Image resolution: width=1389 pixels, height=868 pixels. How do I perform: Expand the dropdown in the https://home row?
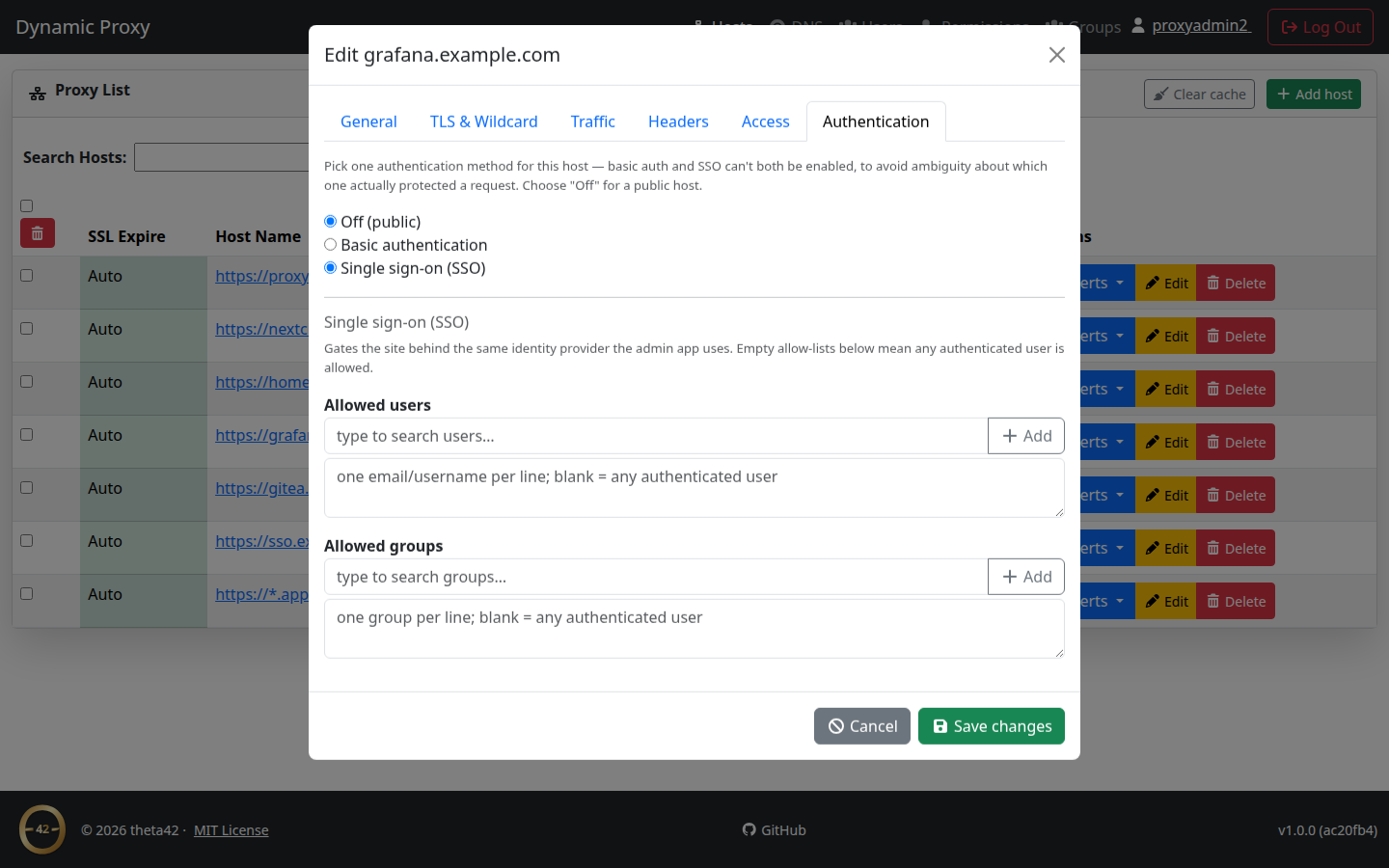coord(1107,389)
